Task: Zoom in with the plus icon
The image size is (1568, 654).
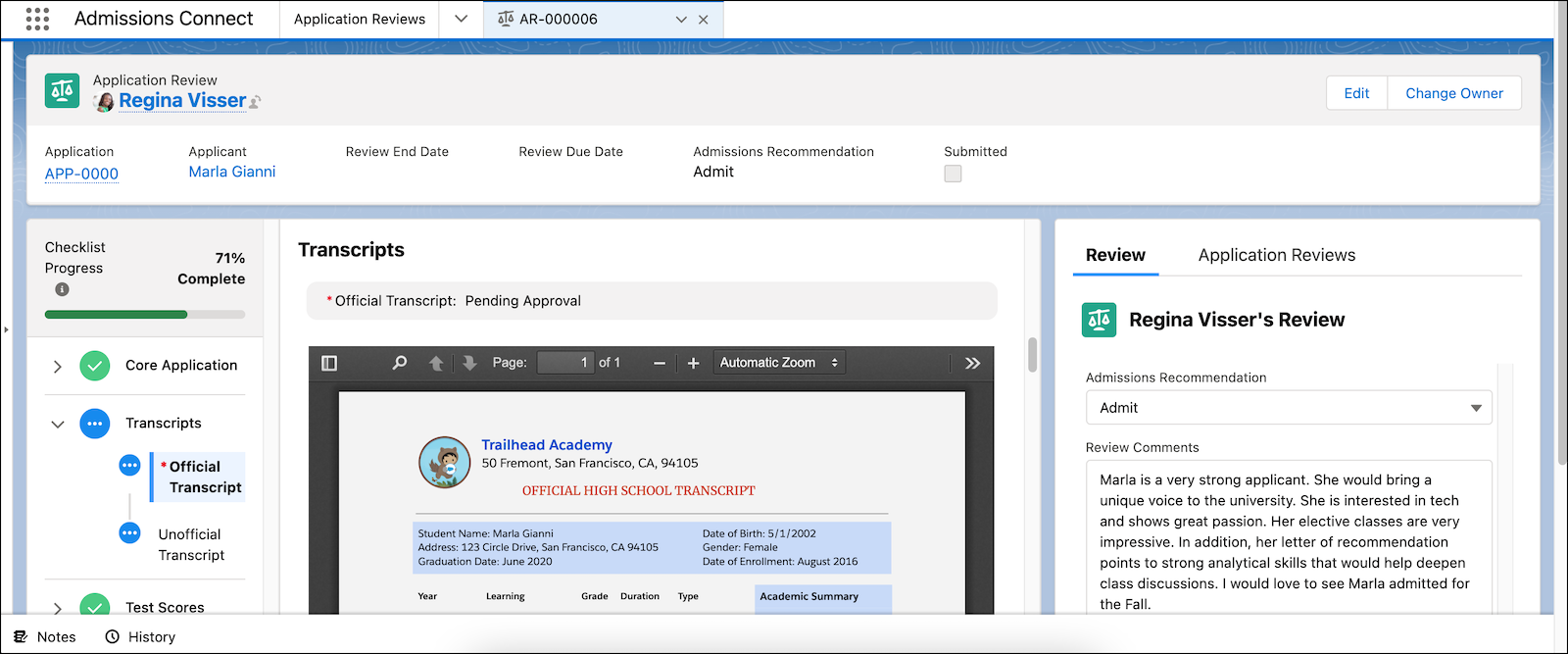Action: tap(693, 363)
